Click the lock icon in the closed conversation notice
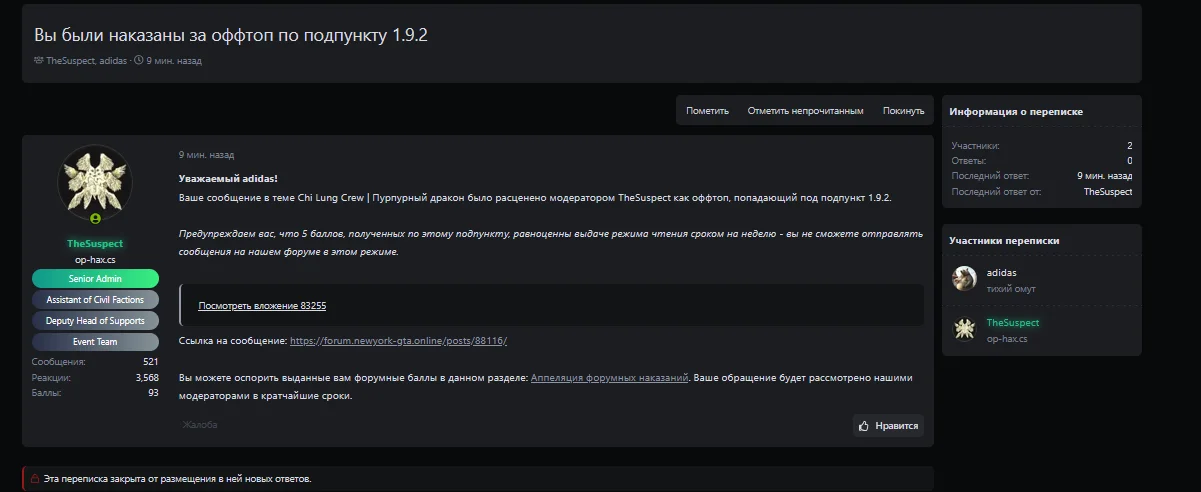This screenshot has width=1201, height=492. [x=35, y=479]
